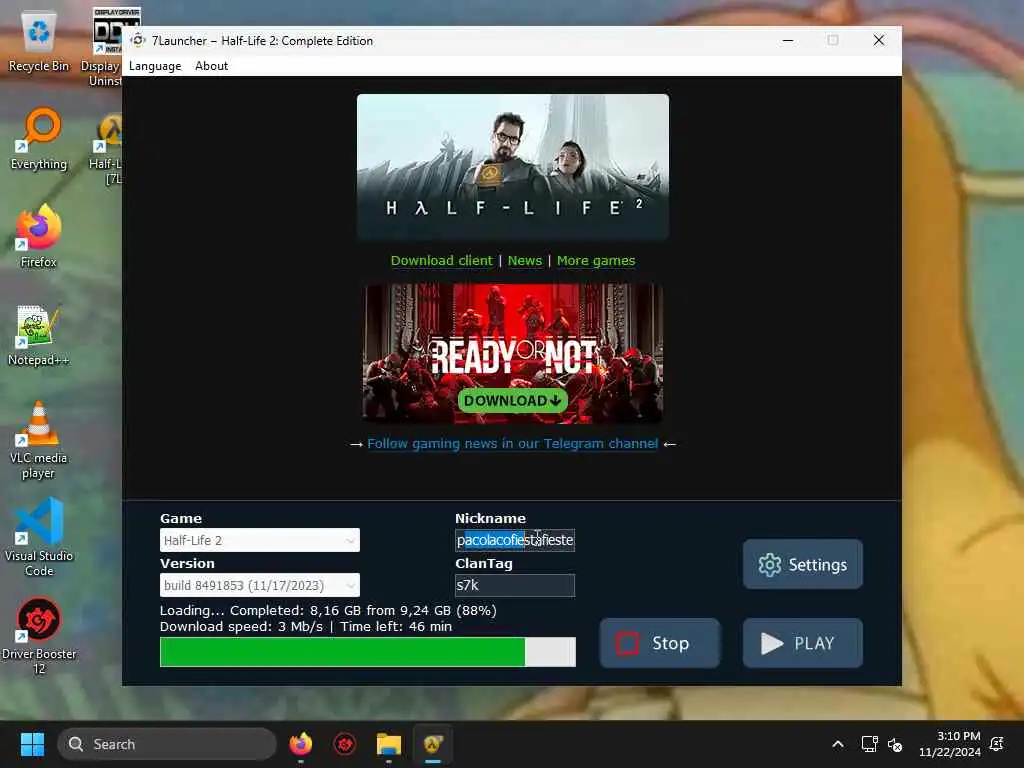
Task: Click the Ready or Not advertisement banner
Action: [513, 353]
